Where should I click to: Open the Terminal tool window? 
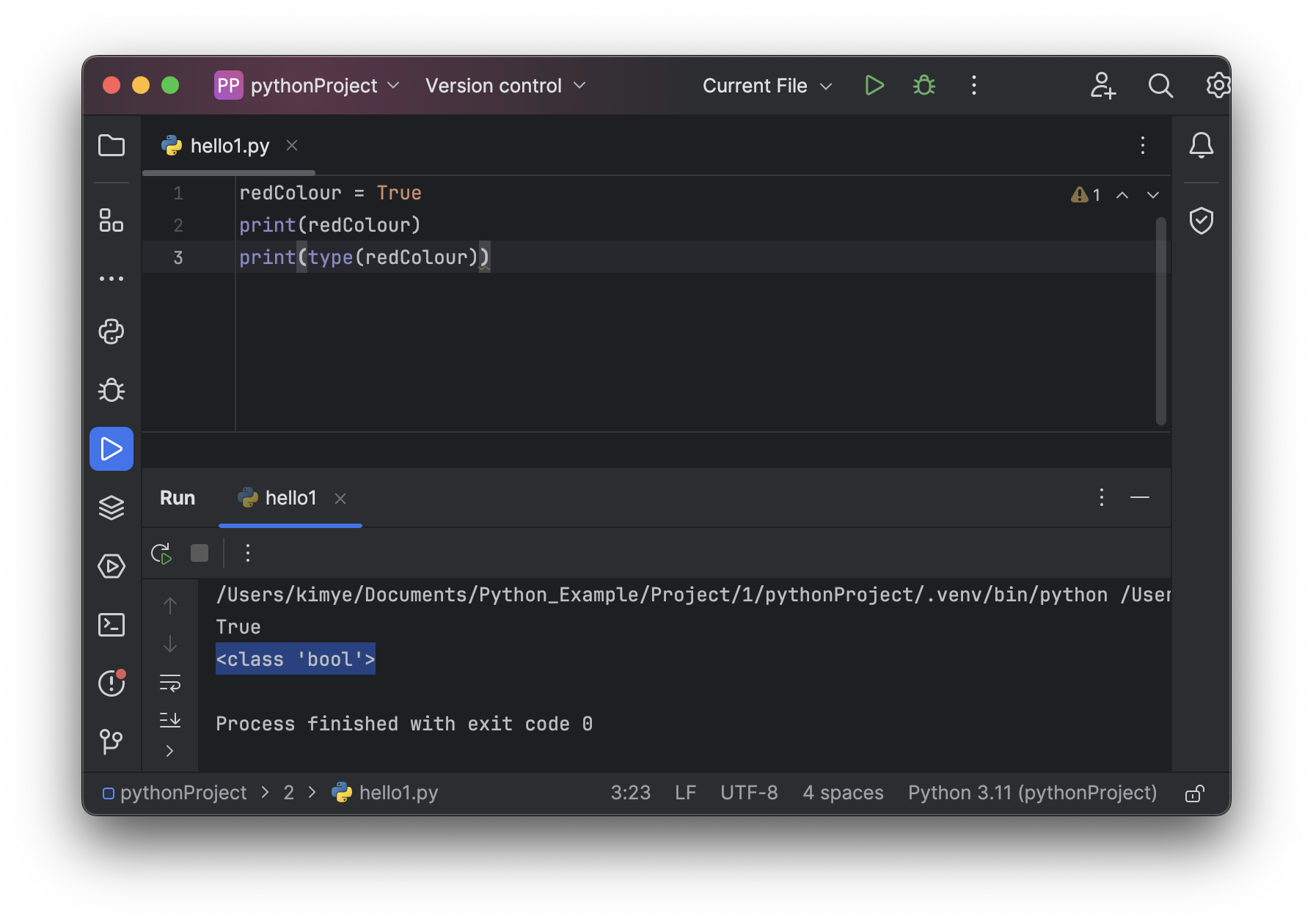pos(111,625)
